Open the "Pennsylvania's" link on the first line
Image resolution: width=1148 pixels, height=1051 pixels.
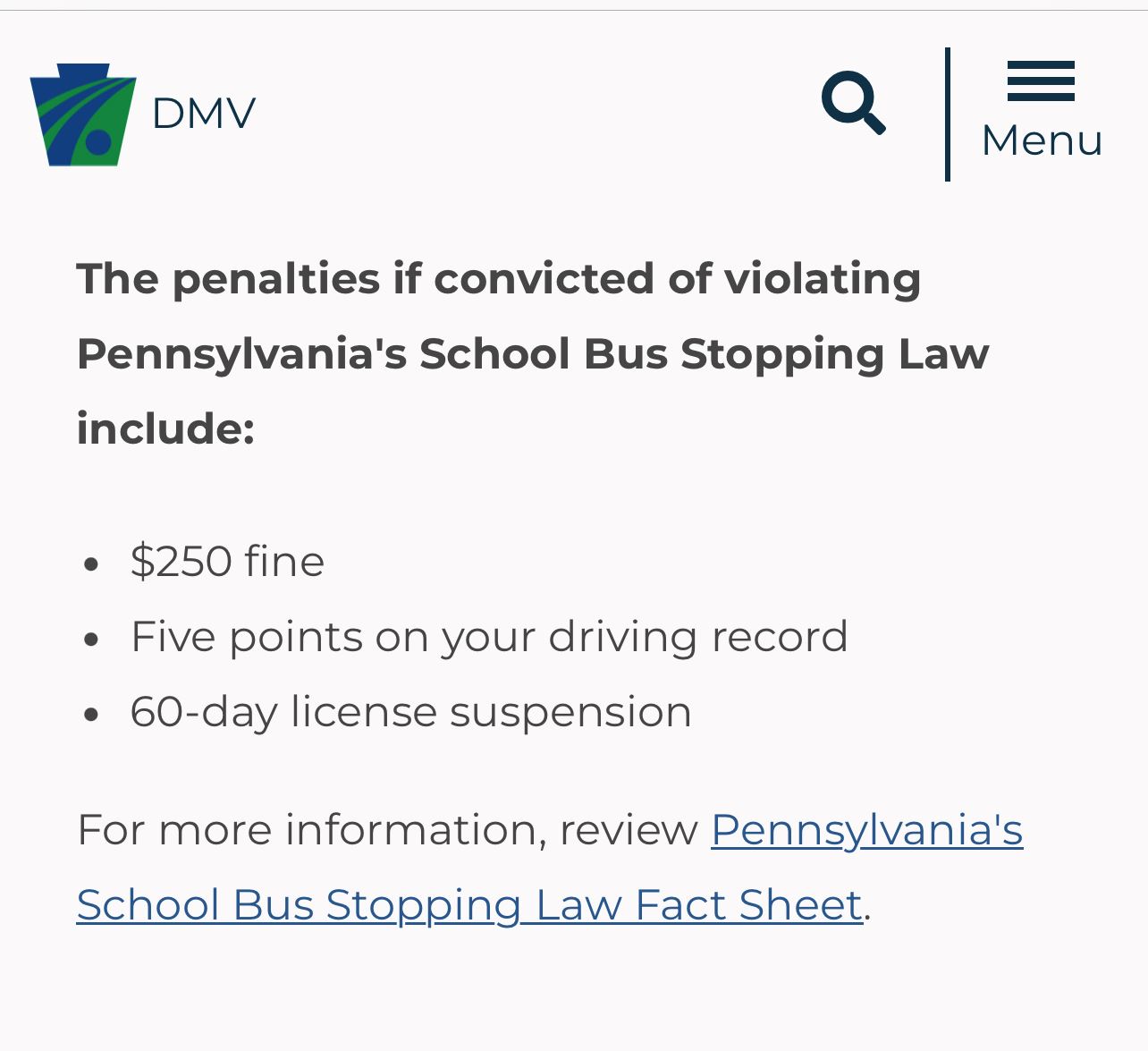(x=866, y=829)
